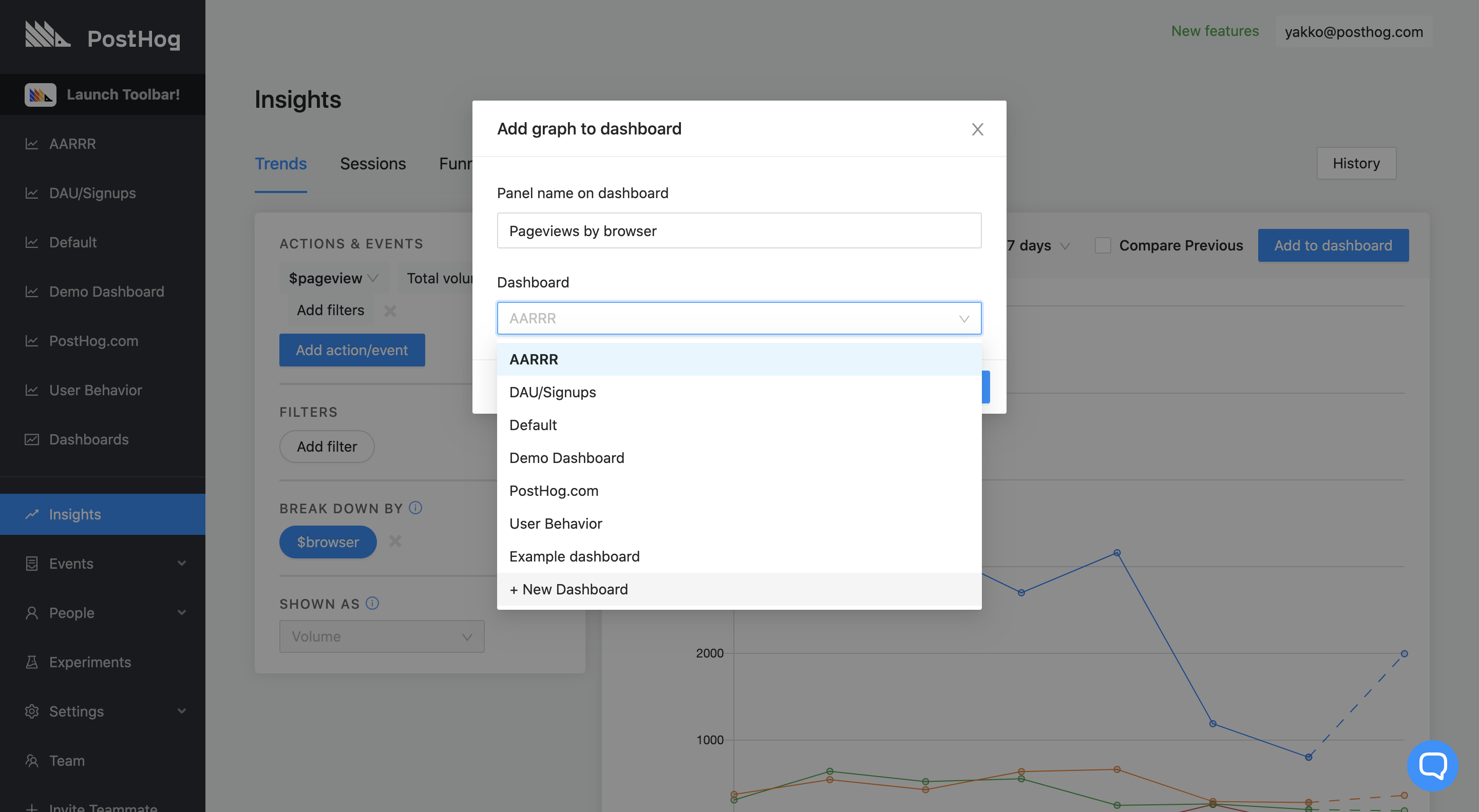Select DAU/Signups from dashboard dropdown list
This screenshot has width=1479, height=812.
[553, 392]
